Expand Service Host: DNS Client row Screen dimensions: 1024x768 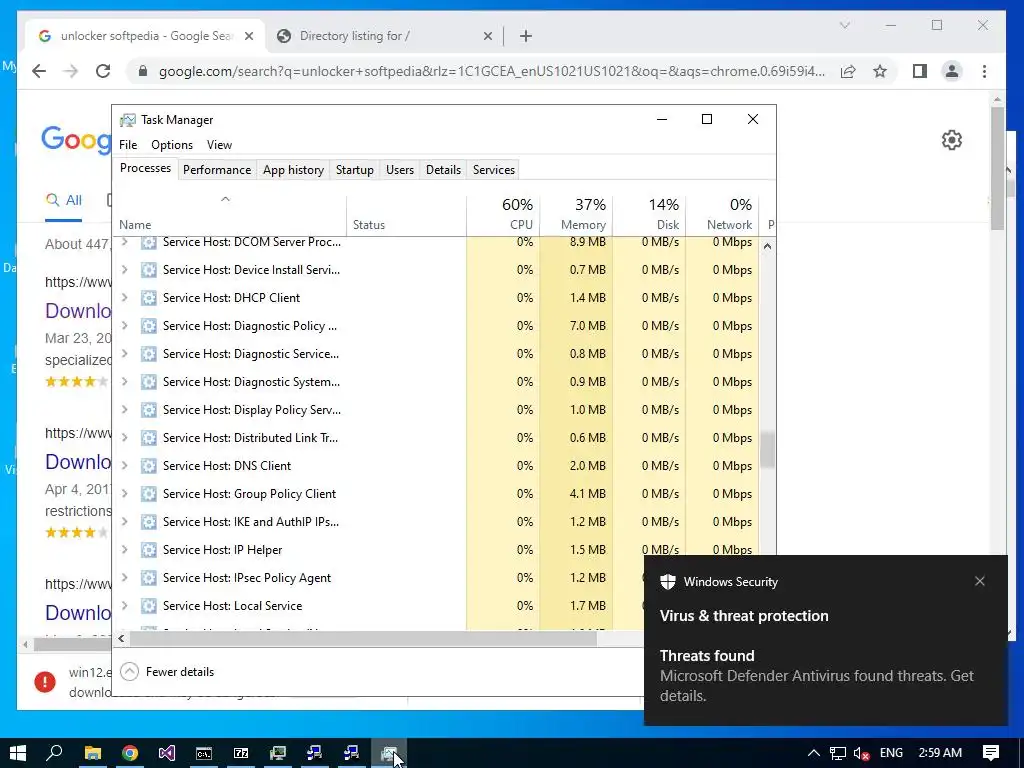(124, 466)
